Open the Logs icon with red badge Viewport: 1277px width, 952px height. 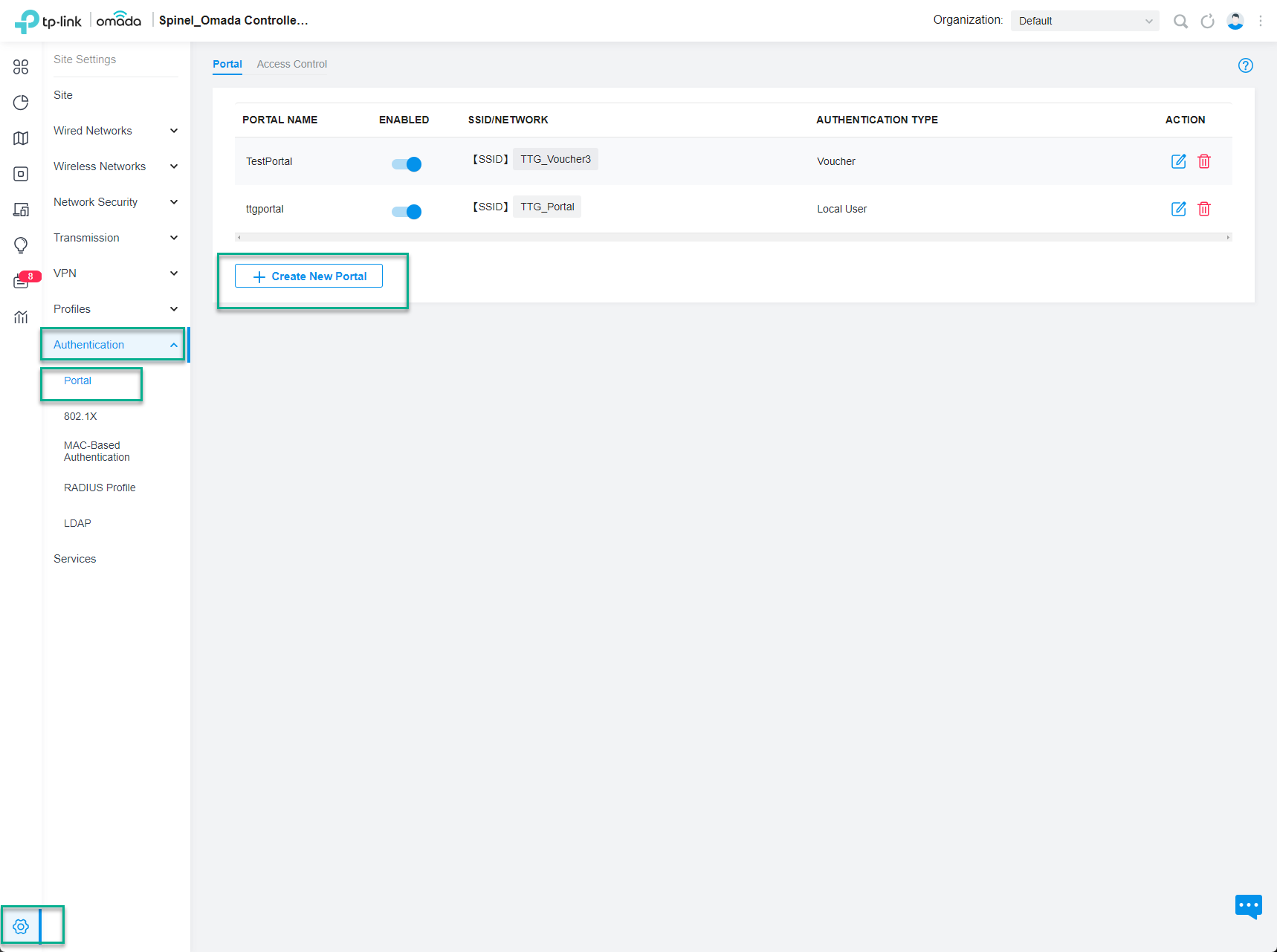pyautogui.click(x=22, y=280)
